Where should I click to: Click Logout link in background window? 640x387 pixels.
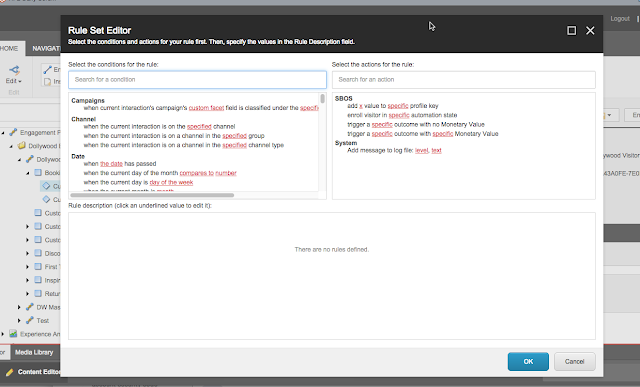click(x=620, y=19)
